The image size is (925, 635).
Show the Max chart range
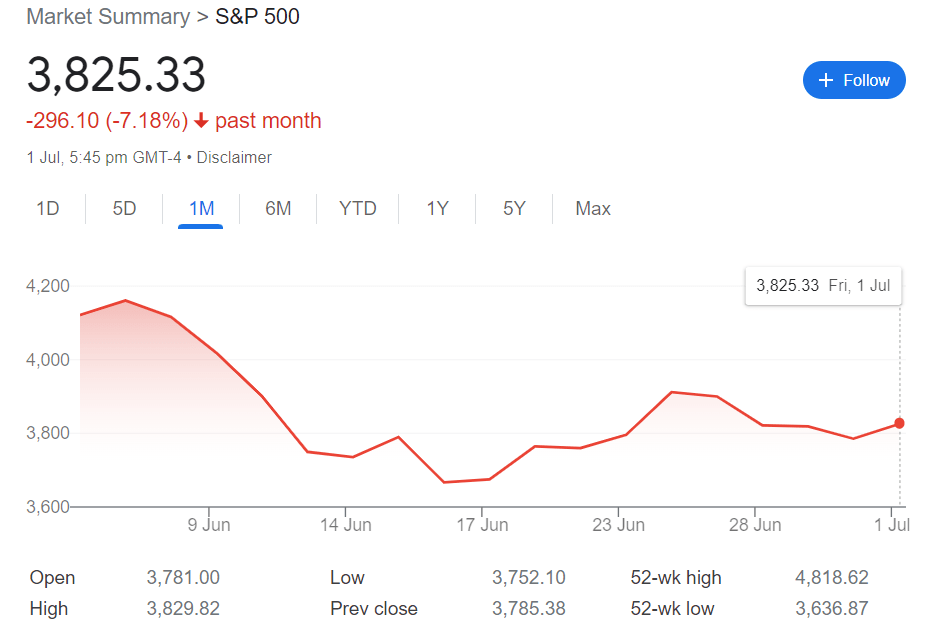[593, 209]
